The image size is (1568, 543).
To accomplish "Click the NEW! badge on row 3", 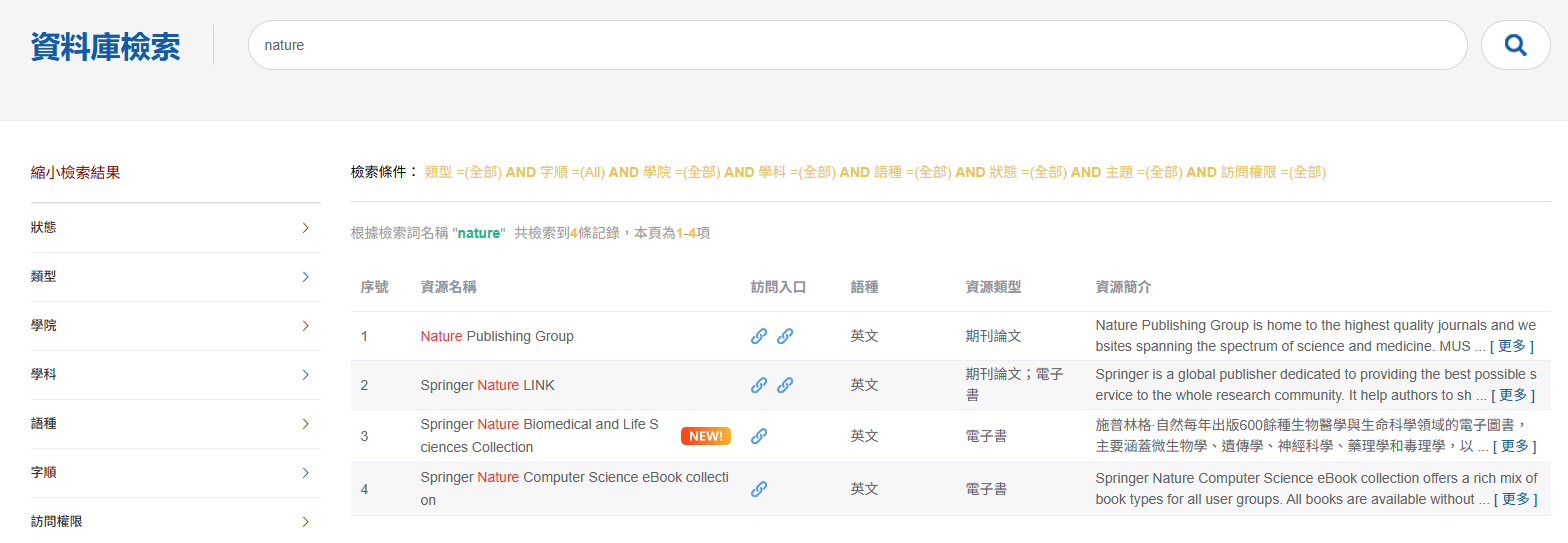I will 706,436.
